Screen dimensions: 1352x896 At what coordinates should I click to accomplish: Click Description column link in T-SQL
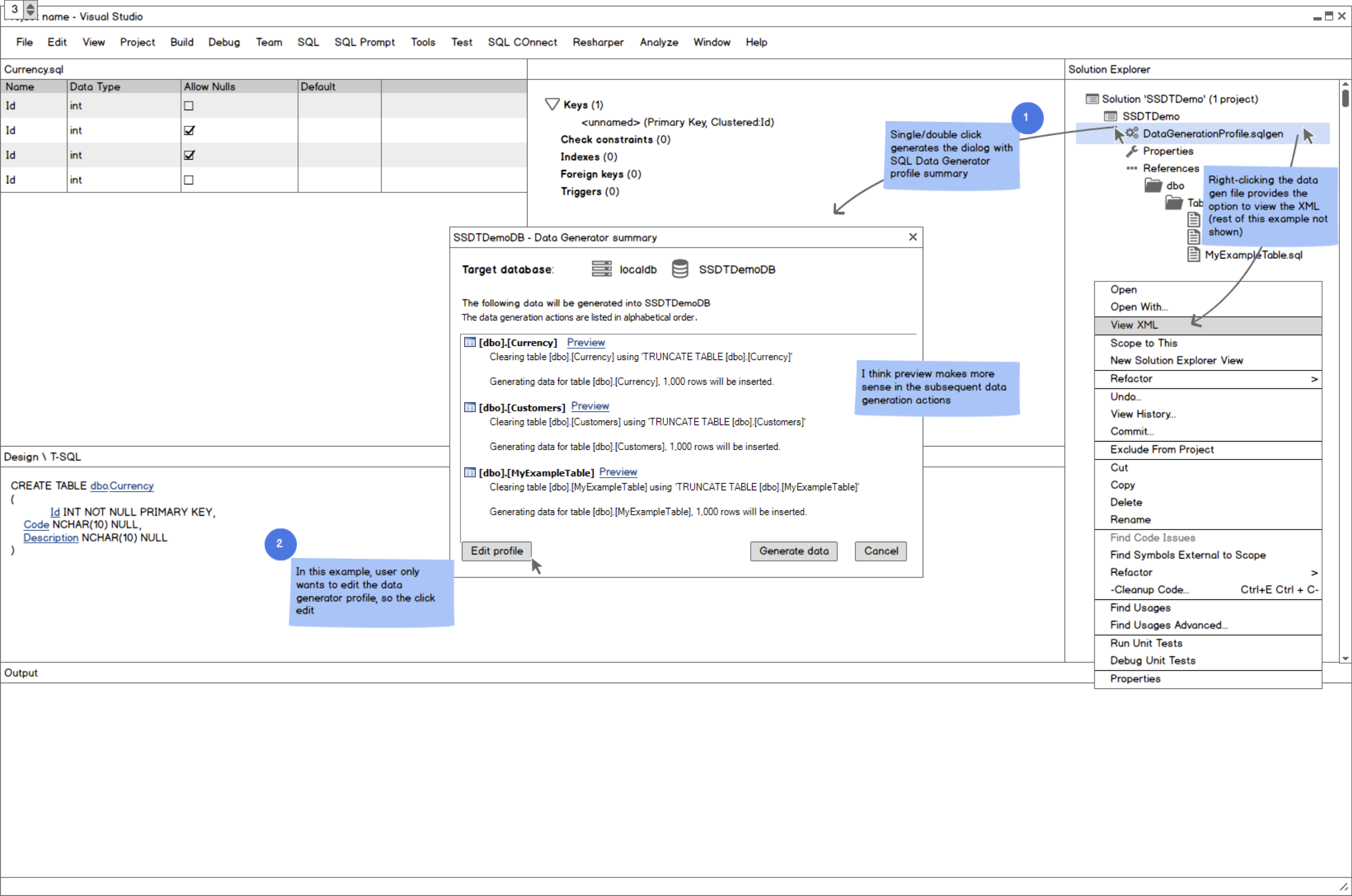click(x=51, y=538)
